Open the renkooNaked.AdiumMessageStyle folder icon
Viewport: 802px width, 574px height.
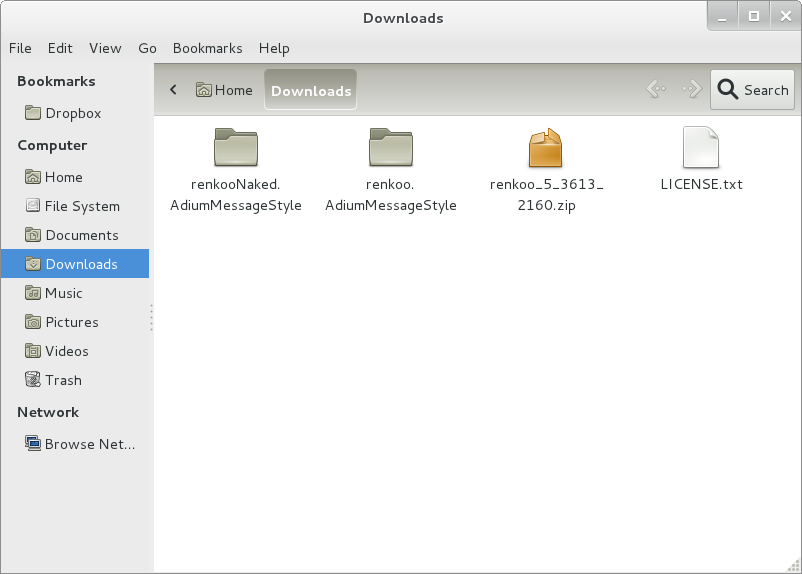tap(236, 148)
